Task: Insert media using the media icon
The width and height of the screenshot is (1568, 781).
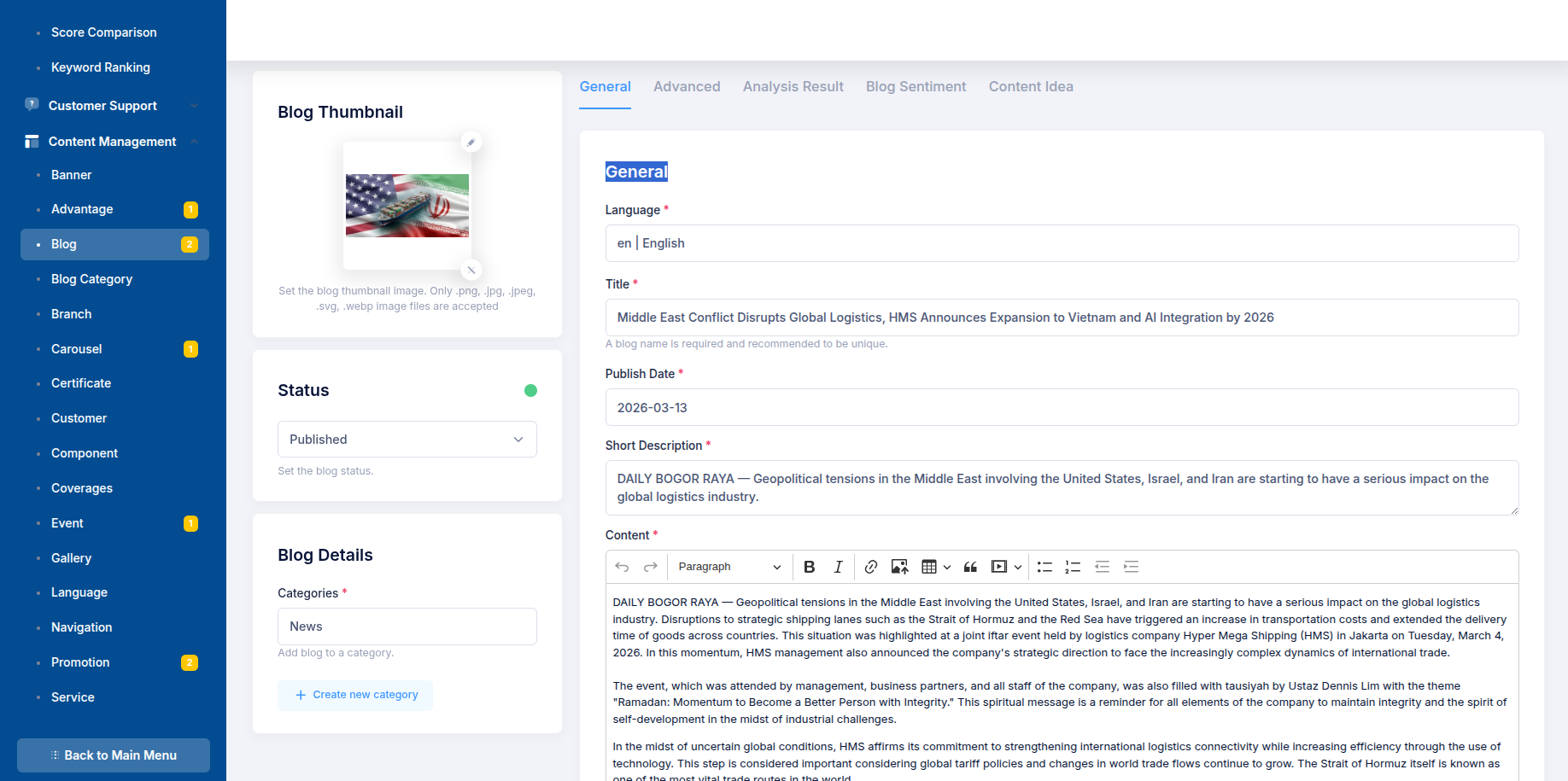Action: tap(999, 567)
